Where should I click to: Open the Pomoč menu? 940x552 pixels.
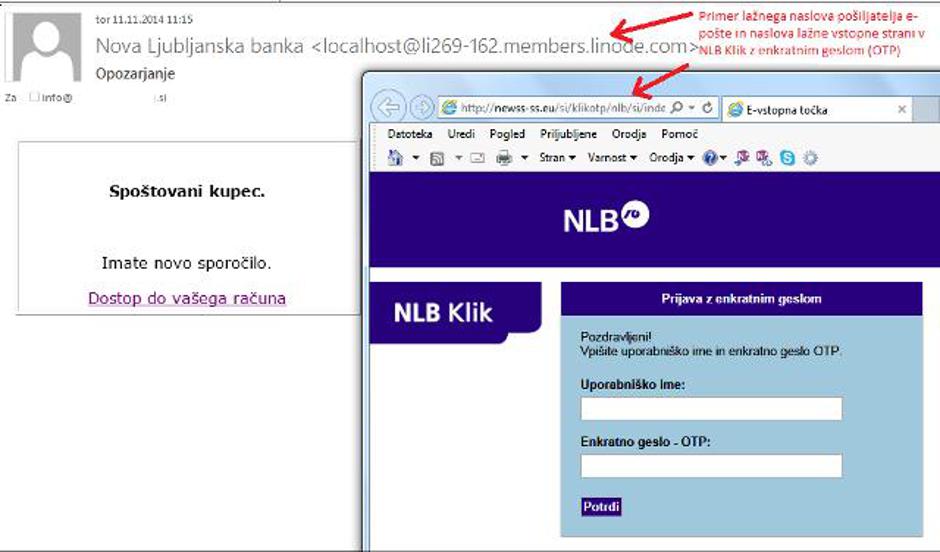679,134
